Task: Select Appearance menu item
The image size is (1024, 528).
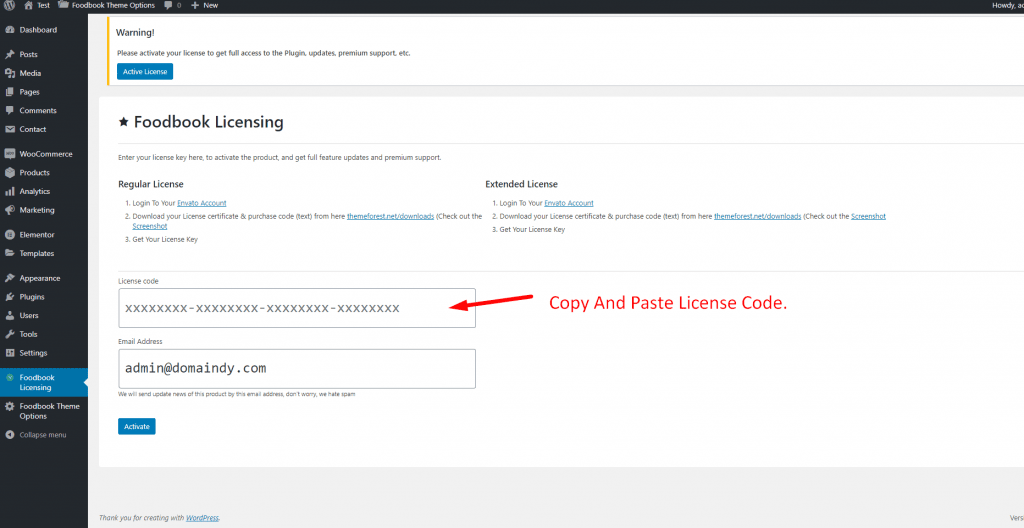Action: [x=40, y=278]
